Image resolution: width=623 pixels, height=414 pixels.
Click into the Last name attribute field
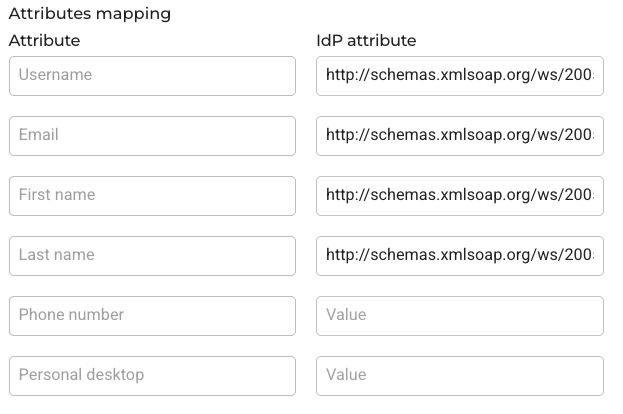click(152, 256)
